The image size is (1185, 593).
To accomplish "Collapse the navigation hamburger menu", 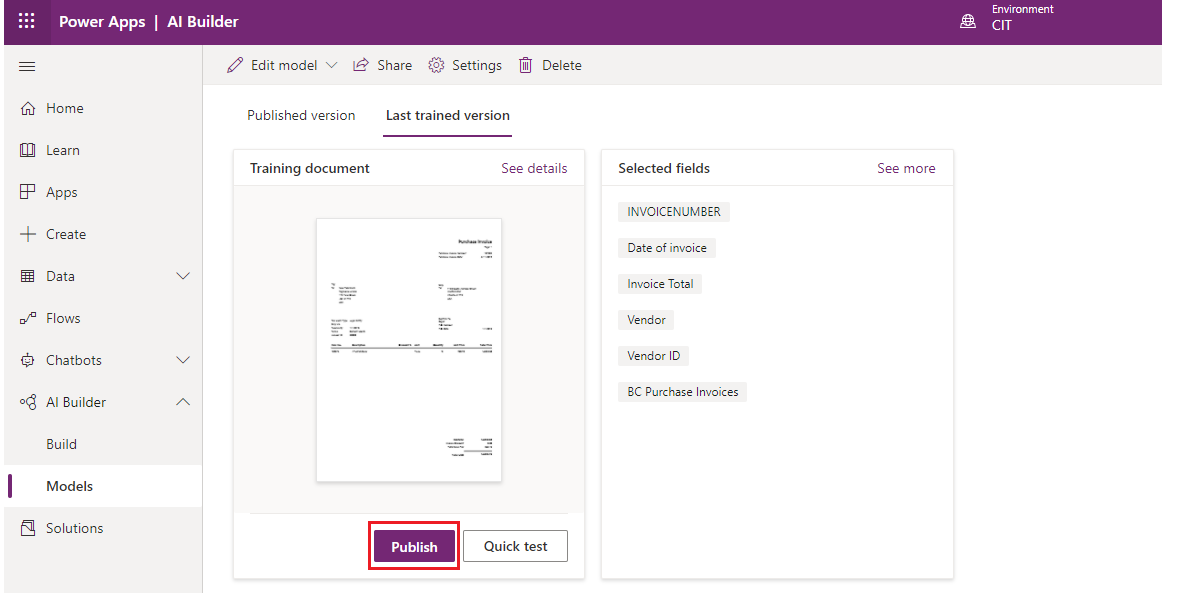I will [x=27, y=66].
